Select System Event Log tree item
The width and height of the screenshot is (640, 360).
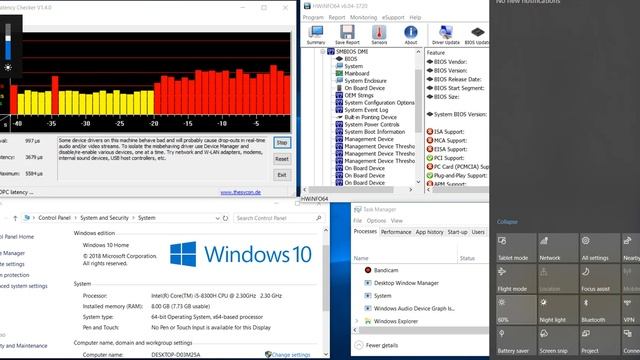coord(366,110)
